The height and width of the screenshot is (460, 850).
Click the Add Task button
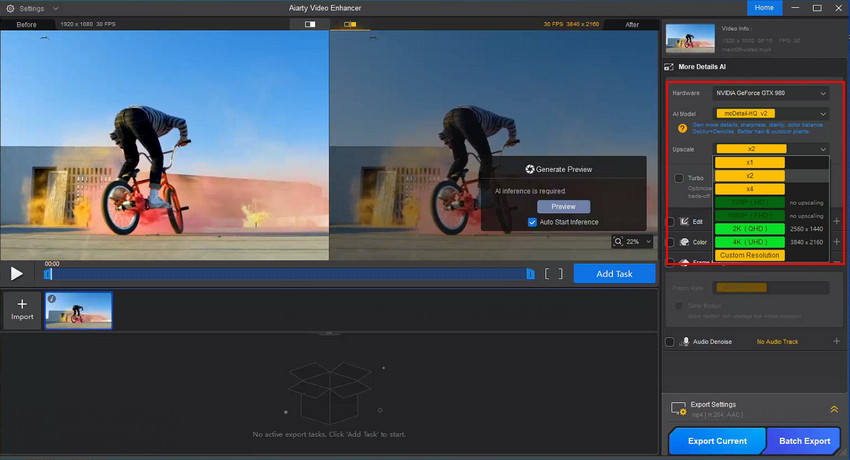point(614,274)
